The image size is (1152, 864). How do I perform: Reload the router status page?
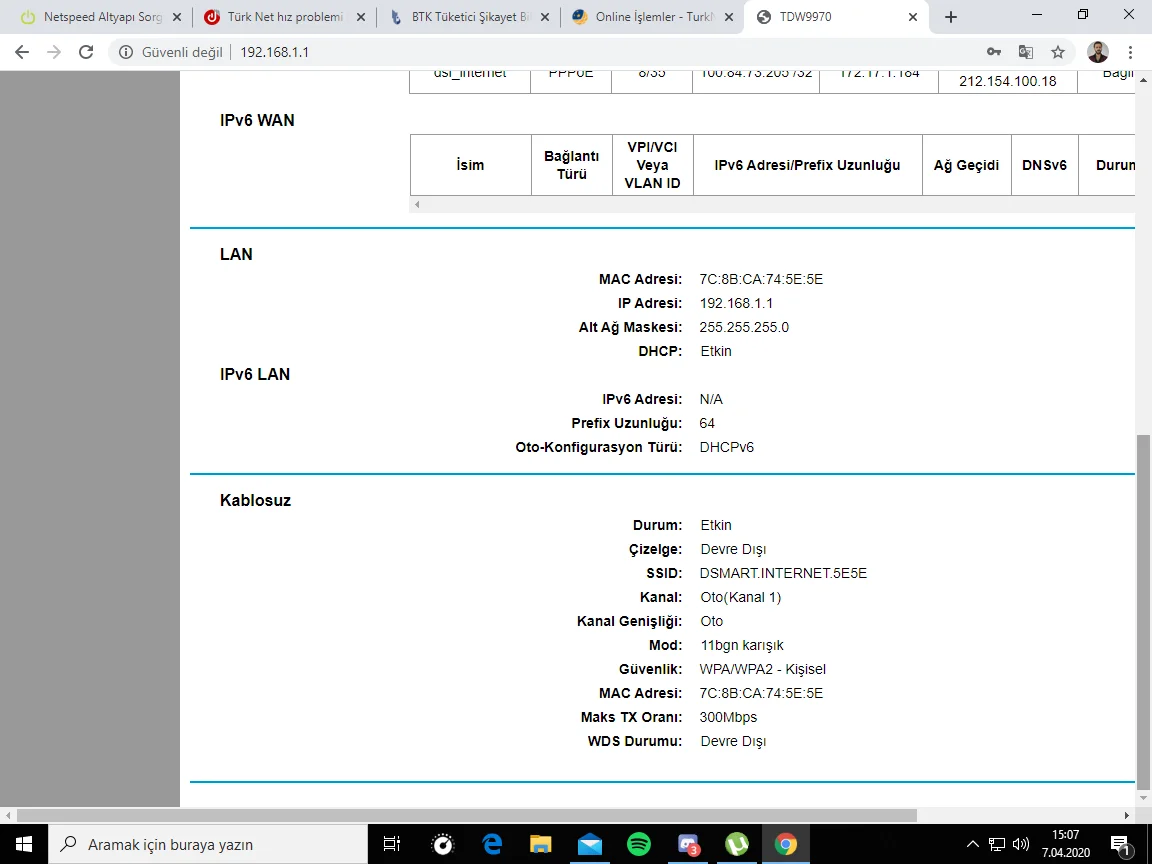tap(86, 52)
